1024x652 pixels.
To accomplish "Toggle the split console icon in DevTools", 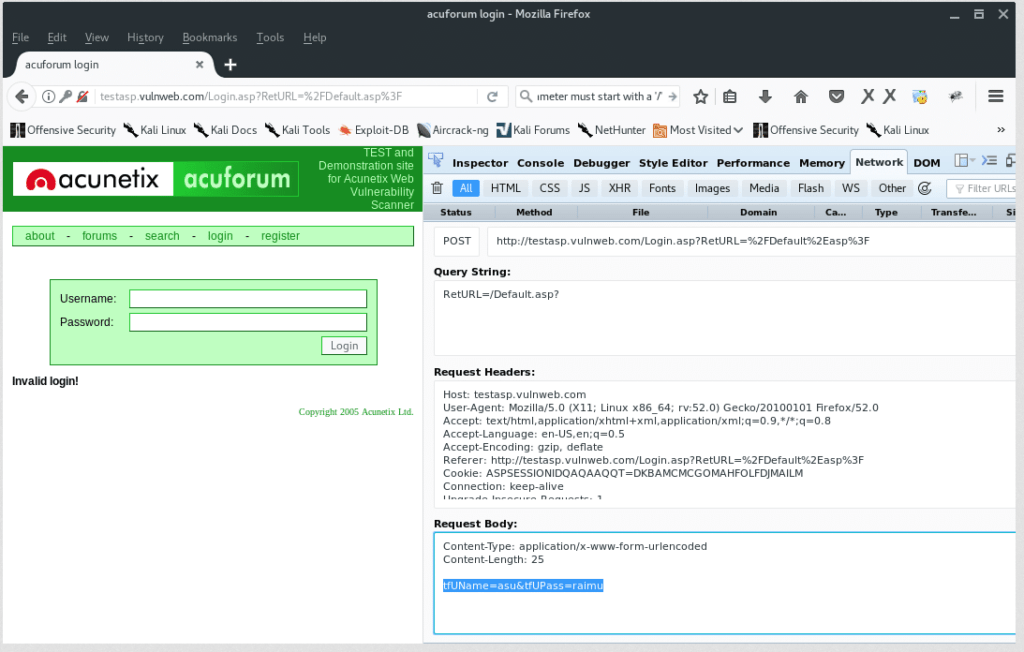I will coord(989,161).
